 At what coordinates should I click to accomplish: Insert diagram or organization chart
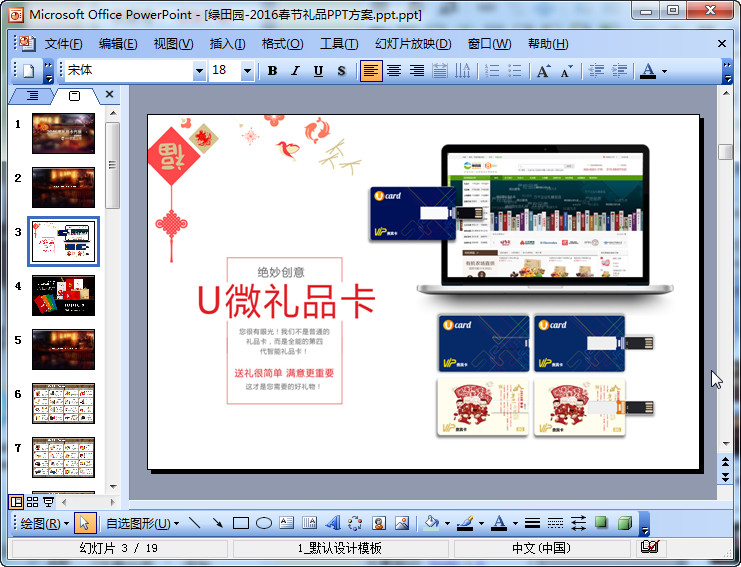355,523
